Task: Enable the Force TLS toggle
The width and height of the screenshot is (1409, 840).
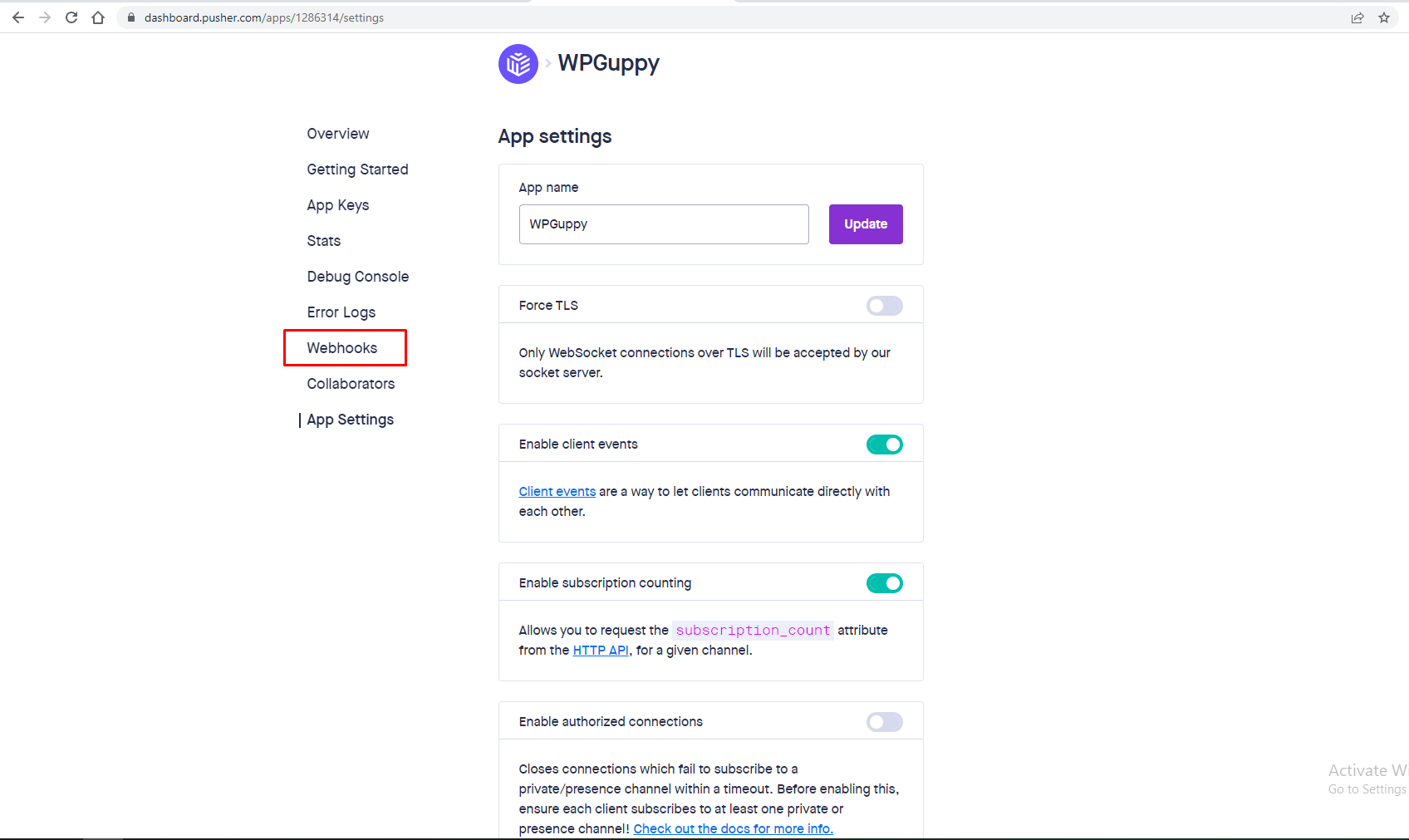Action: tap(884, 306)
